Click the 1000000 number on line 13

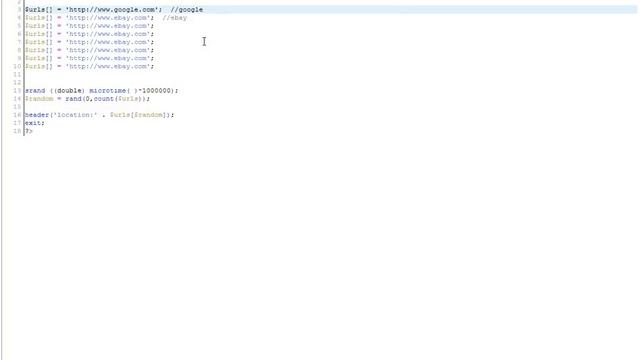[156, 91]
